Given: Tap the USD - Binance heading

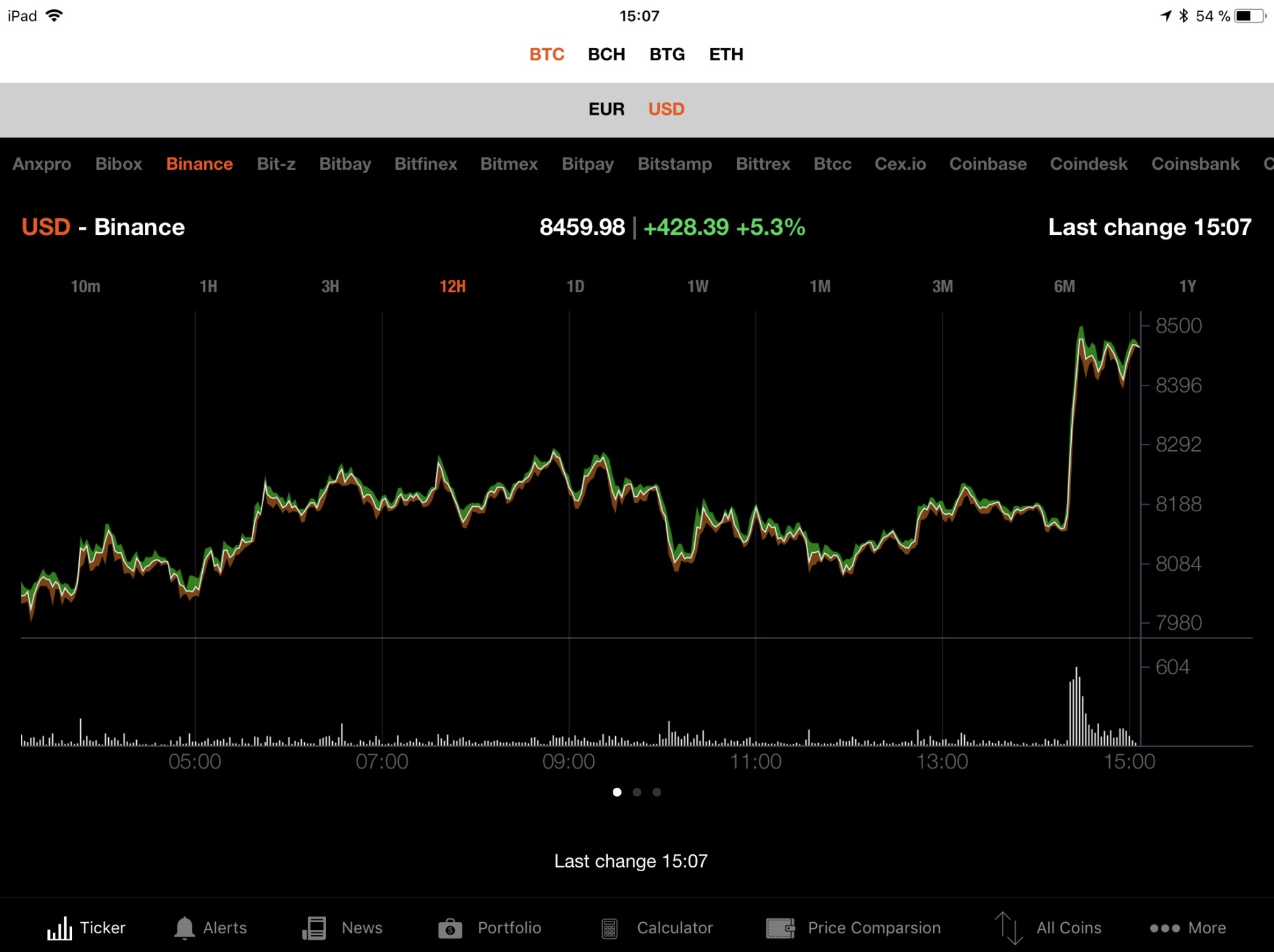Looking at the screenshot, I should [103, 228].
